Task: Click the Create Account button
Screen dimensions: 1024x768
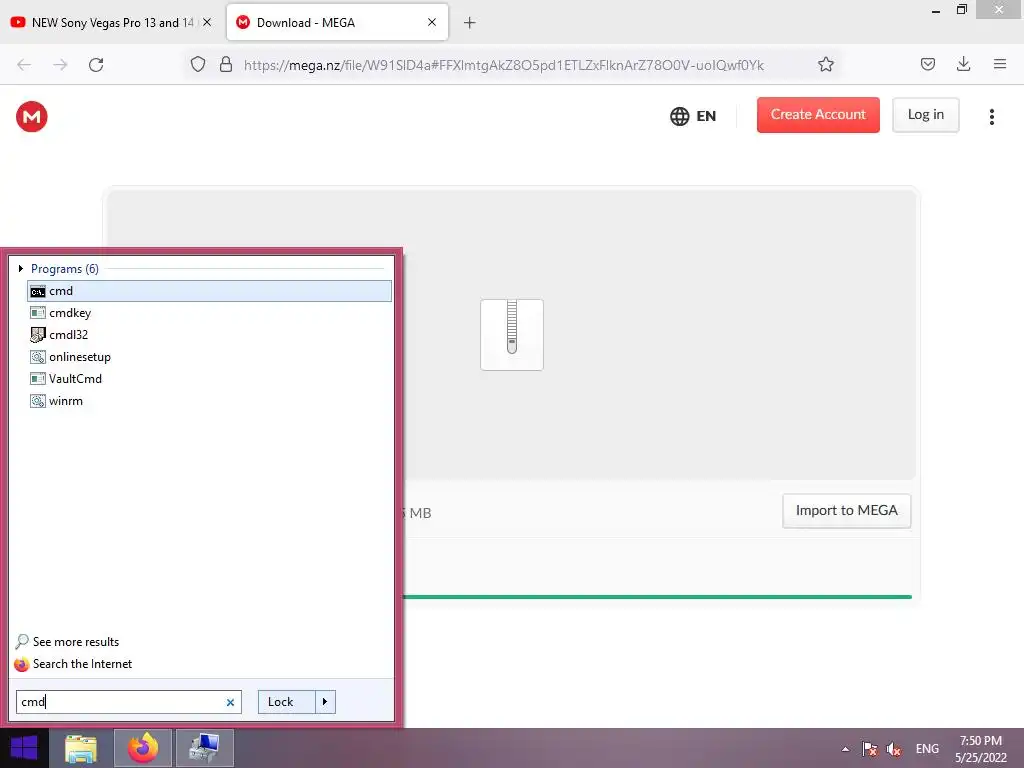Action: click(818, 115)
